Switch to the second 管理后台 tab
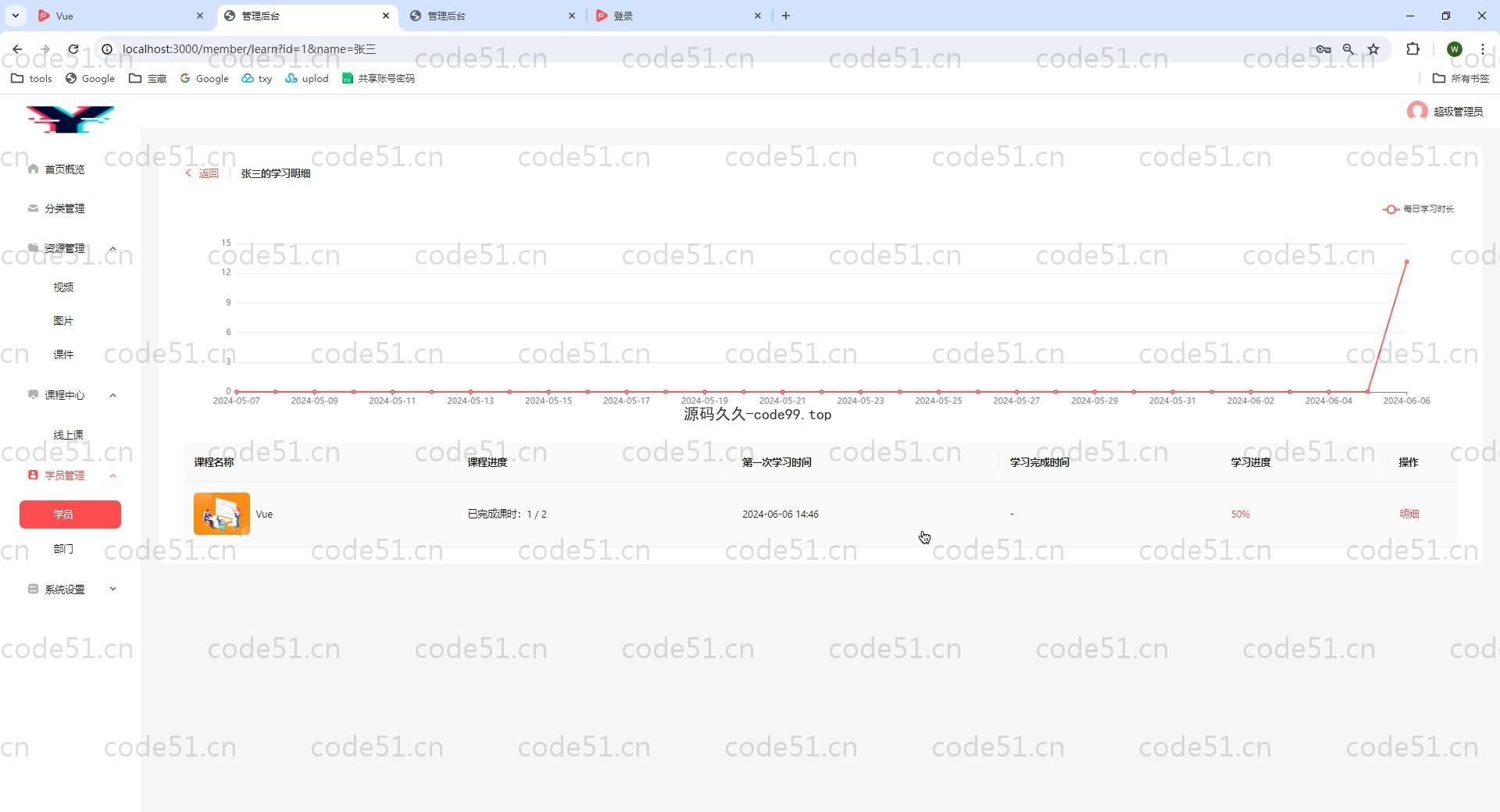This screenshot has height=812, width=1500. coord(492,16)
